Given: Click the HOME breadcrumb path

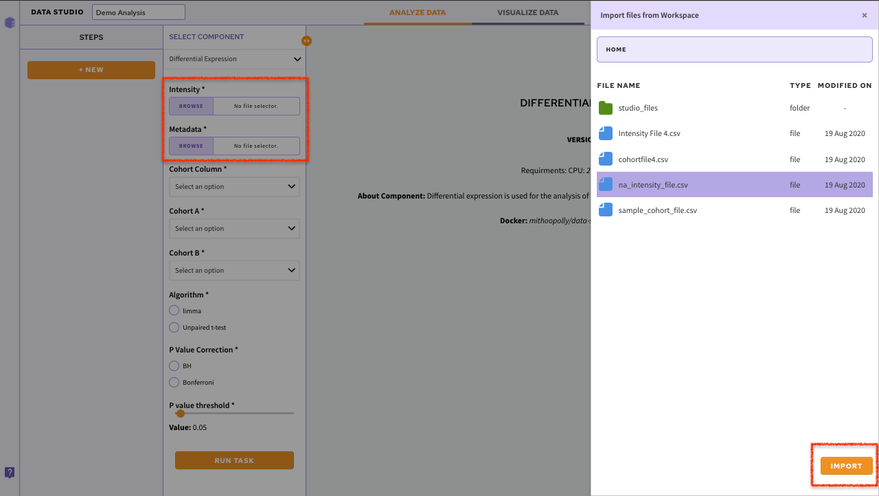Looking at the screenshot, I should coord(616,49).
